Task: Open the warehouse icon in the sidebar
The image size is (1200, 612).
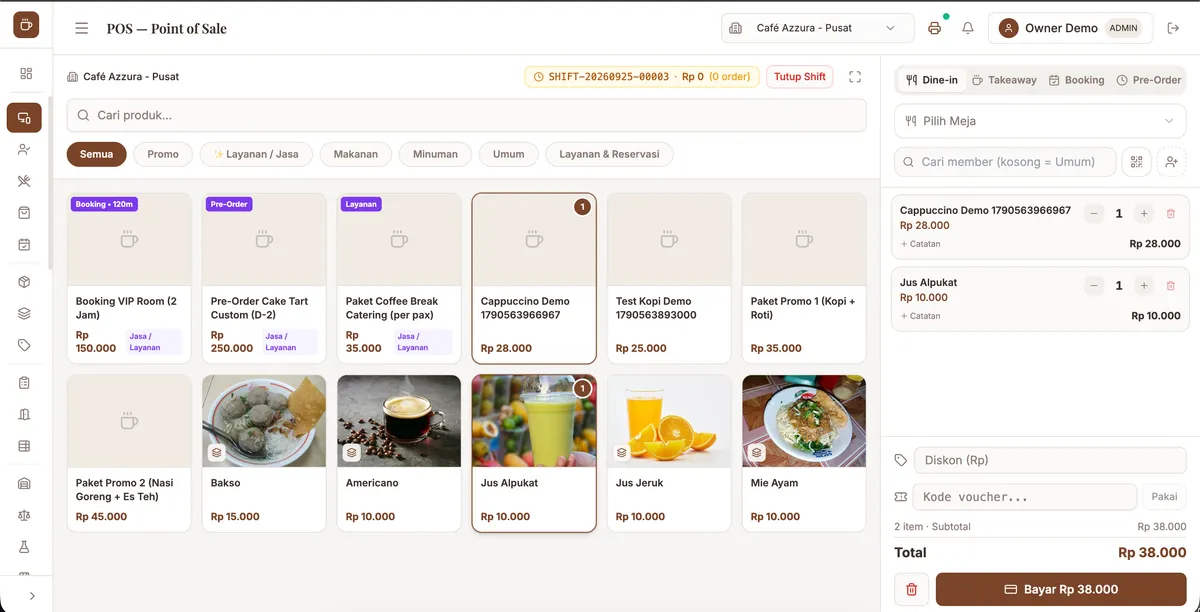Action: [x=24, y=484]
